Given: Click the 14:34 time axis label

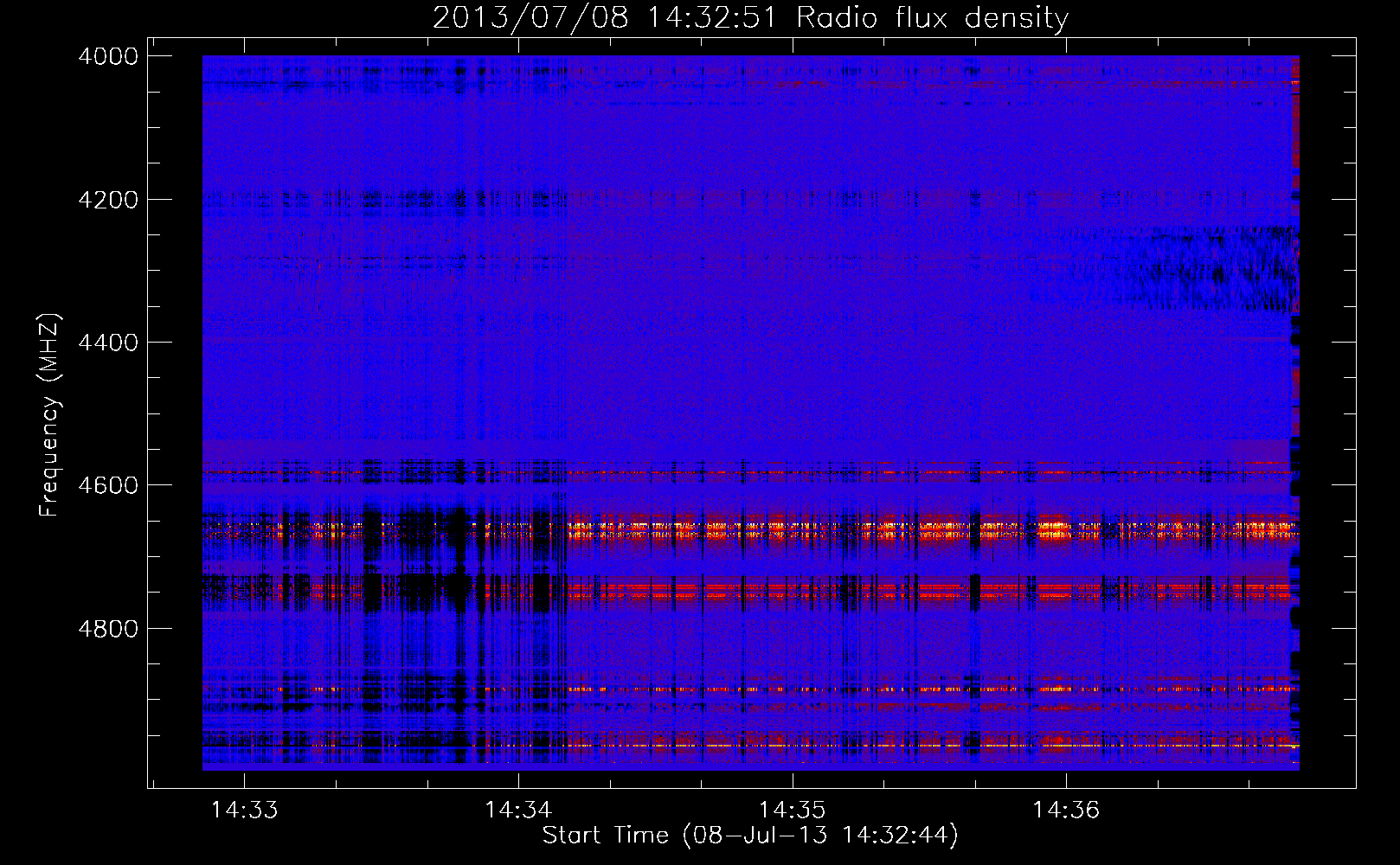Looking at the screenshot, I should point(518,810).
